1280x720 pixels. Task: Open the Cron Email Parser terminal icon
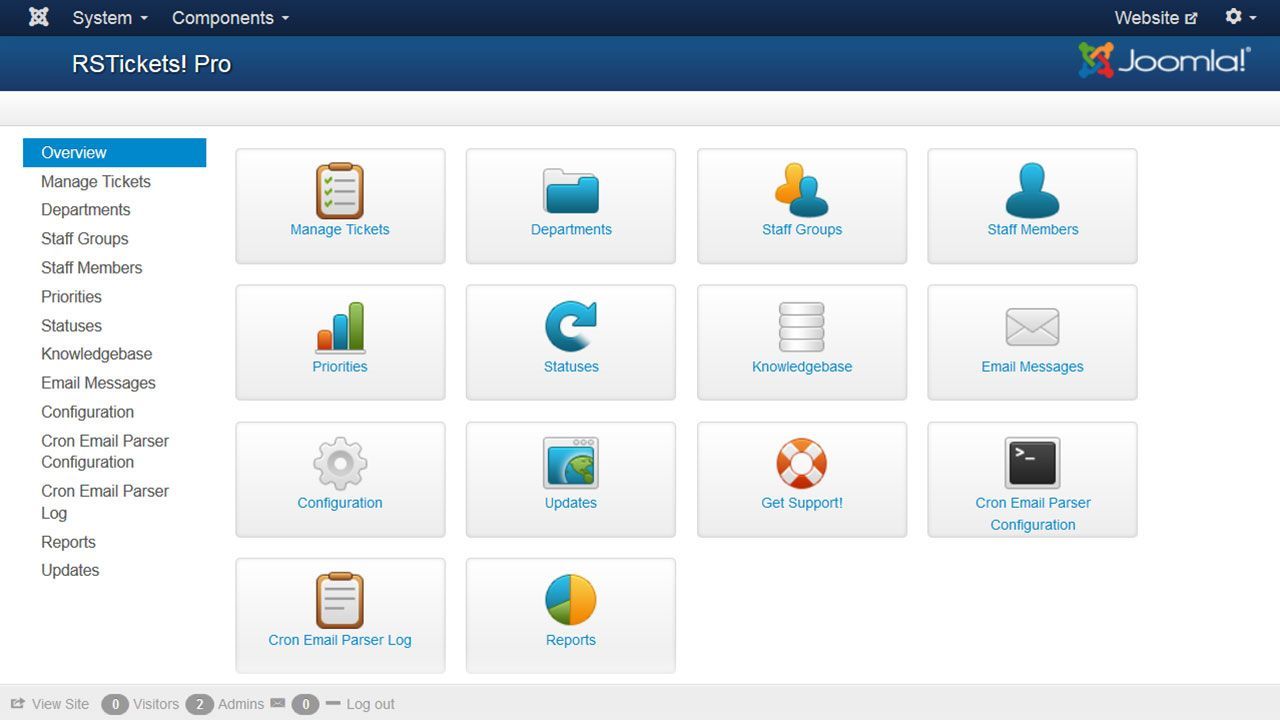coord(1032,463)
